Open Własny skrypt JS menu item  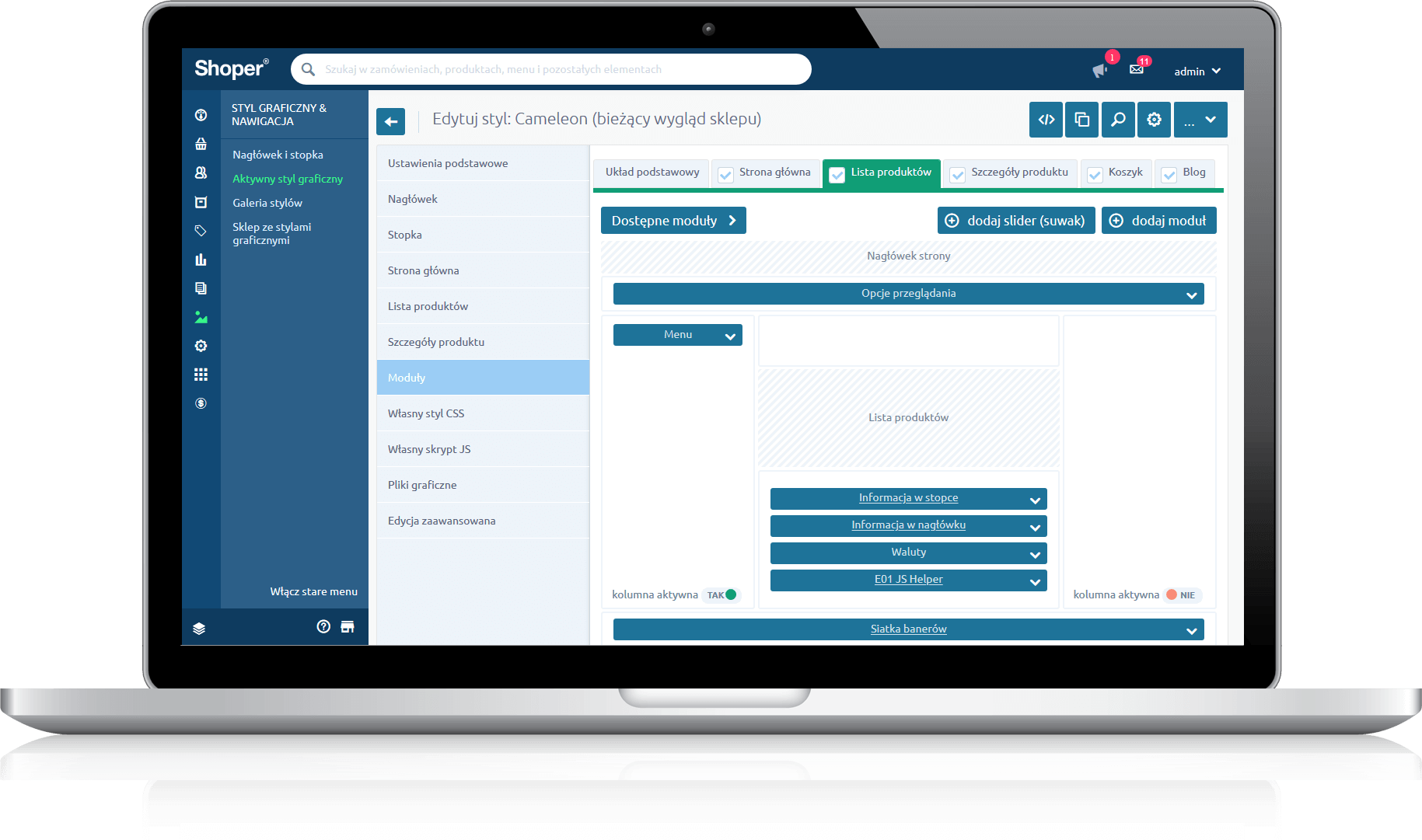(483, 449)
